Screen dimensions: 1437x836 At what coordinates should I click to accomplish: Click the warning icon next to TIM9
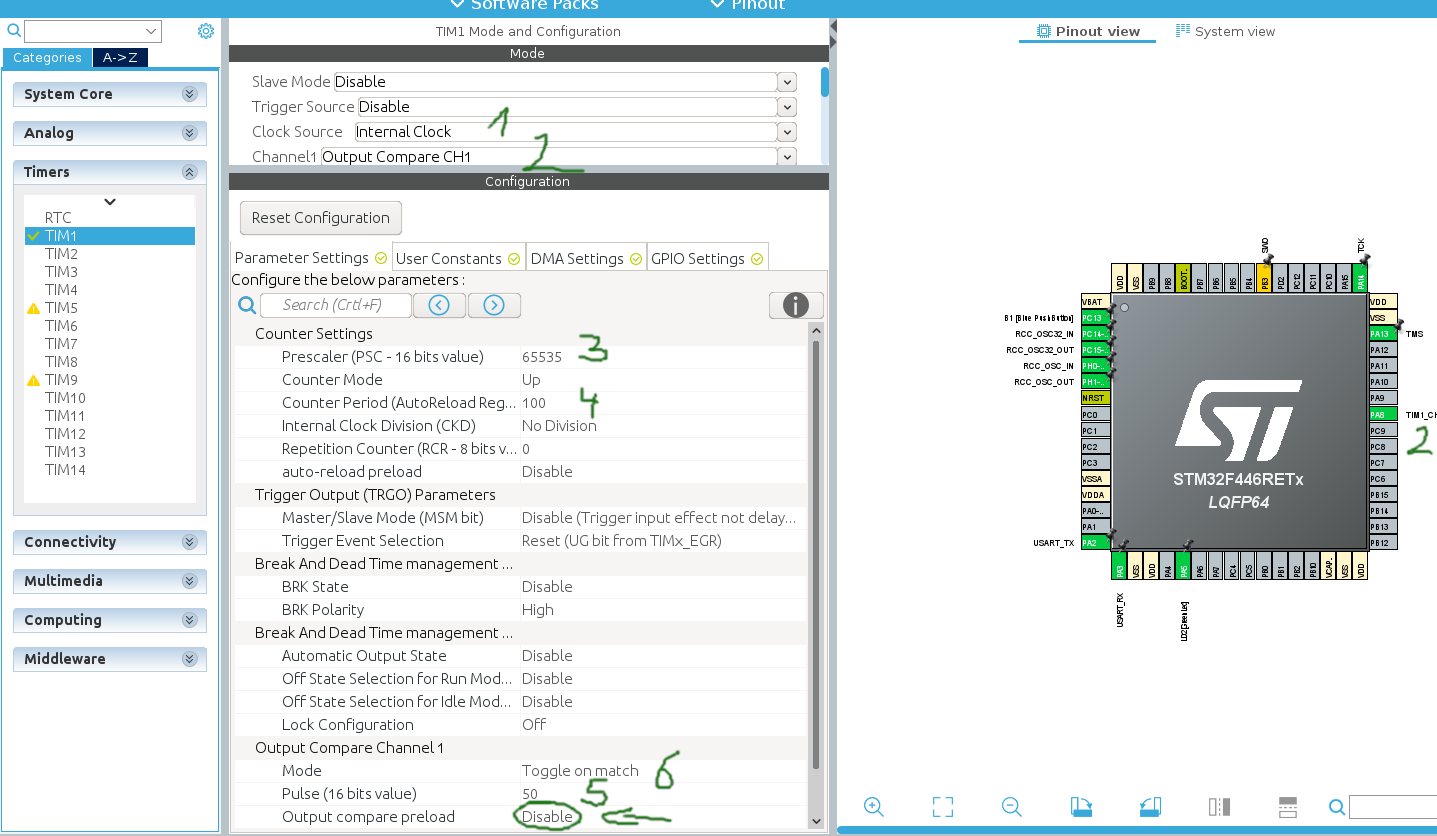(34, 381)
